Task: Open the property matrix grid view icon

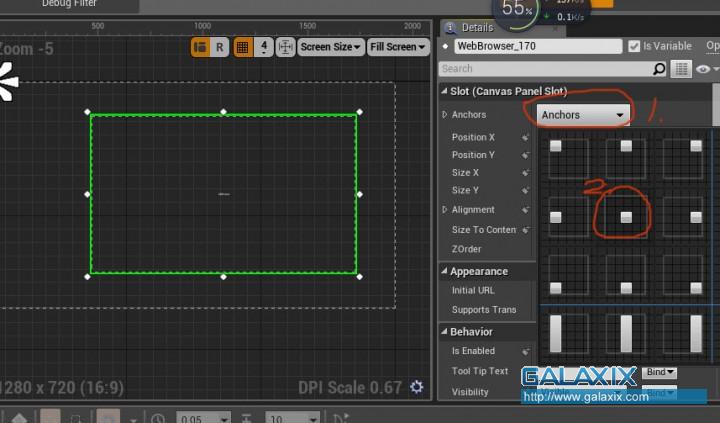Action: 681,69
